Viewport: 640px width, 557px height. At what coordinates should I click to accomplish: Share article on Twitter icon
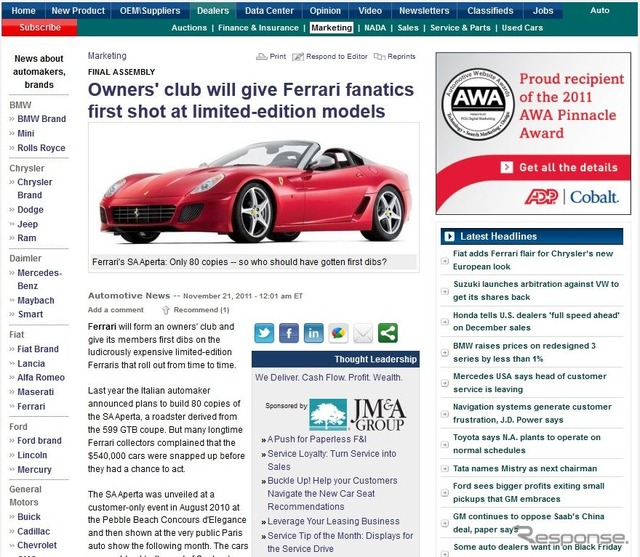264,333
